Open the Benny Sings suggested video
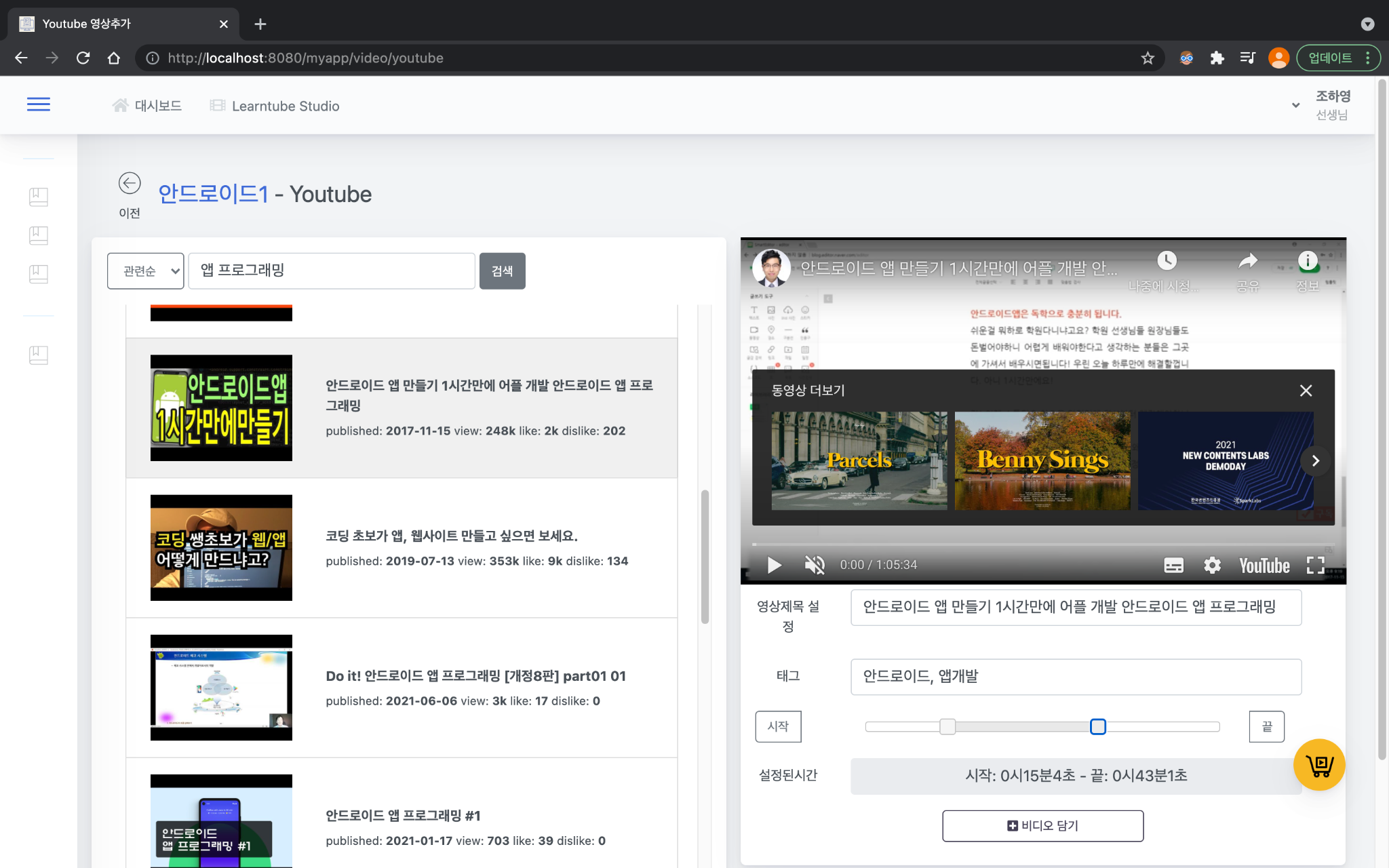The width and height of the screenshot is (1389, 868). pos(1042,461)
